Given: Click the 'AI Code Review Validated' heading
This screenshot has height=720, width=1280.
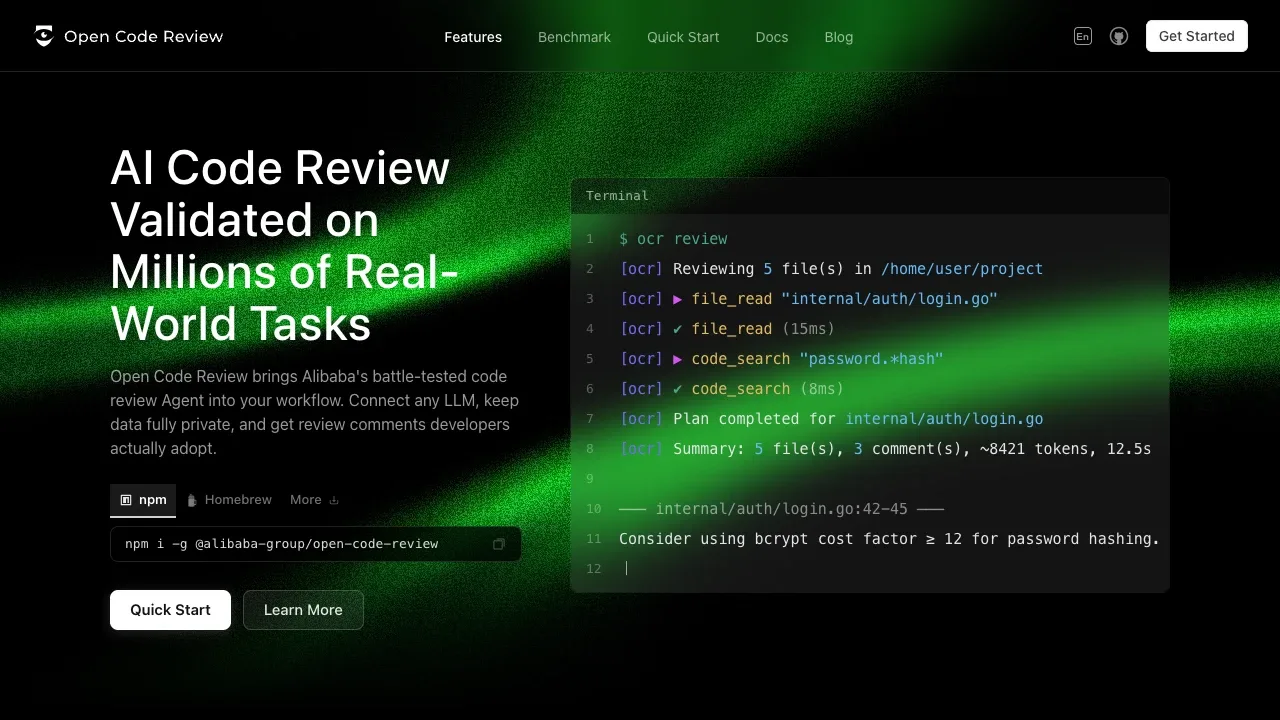Looking at the screenshot, I should pos(284,246).
